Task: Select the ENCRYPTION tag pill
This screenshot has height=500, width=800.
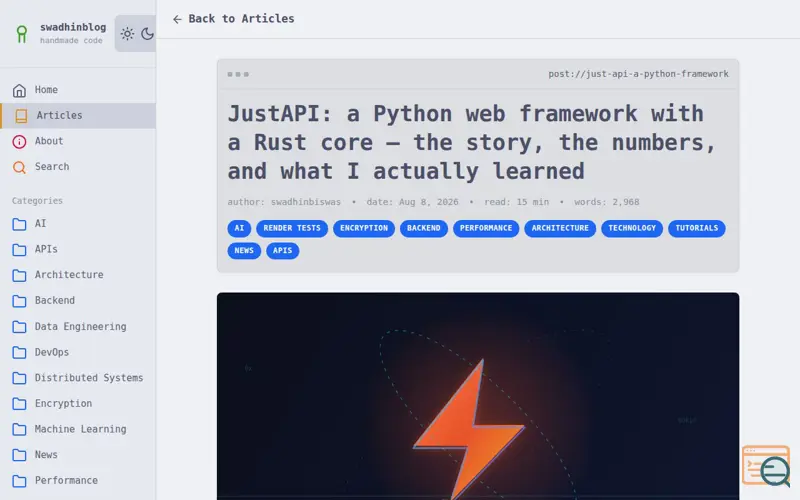Action: pos(364,228)
